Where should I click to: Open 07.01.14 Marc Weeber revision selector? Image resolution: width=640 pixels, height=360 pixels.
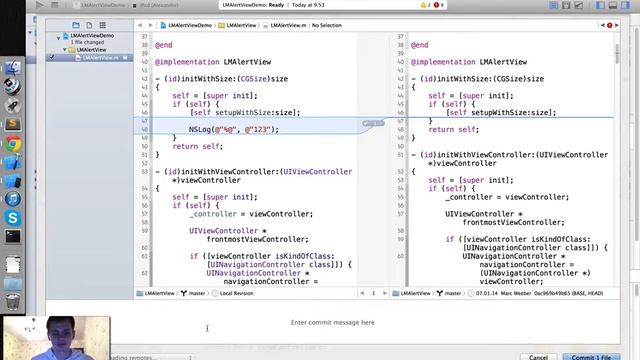pyautogui.click(x=536, y=293)
